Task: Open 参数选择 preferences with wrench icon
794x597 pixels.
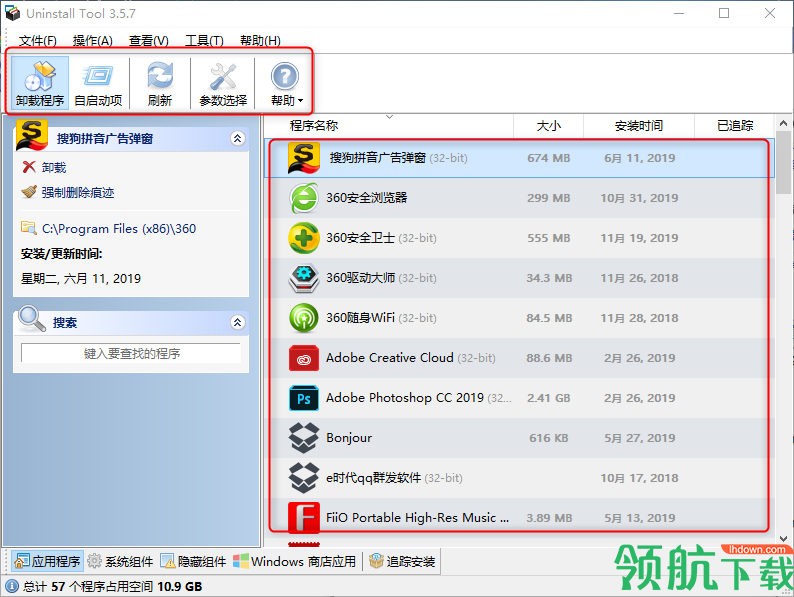Action: coord(223,83)
